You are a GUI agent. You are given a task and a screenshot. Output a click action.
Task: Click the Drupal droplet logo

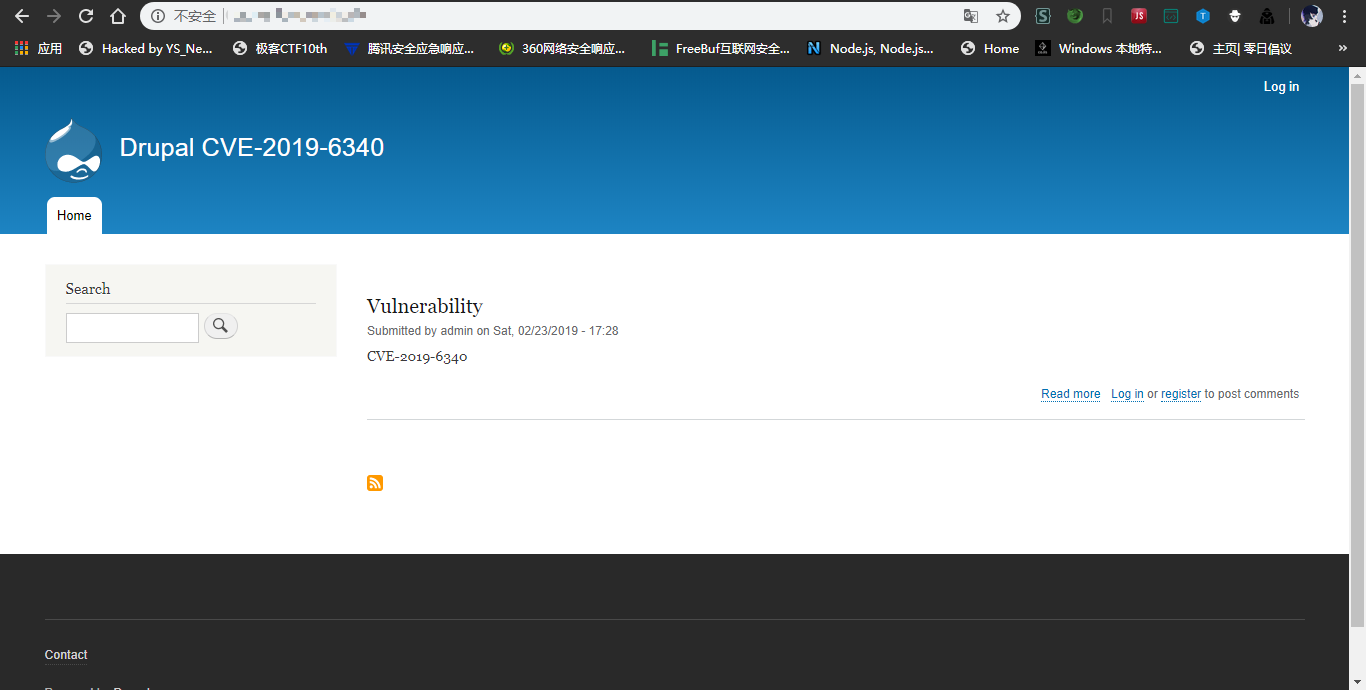pyautogui.click(x=74, y=150)
